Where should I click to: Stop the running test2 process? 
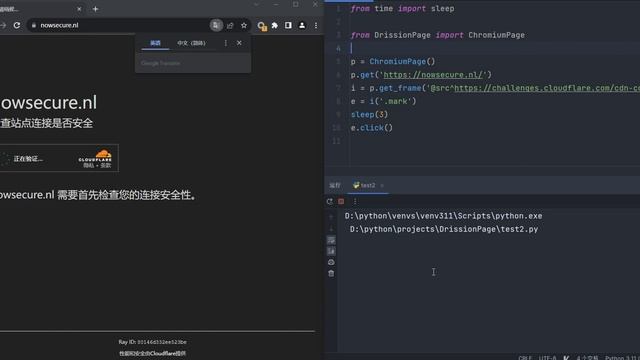point(341,201)
